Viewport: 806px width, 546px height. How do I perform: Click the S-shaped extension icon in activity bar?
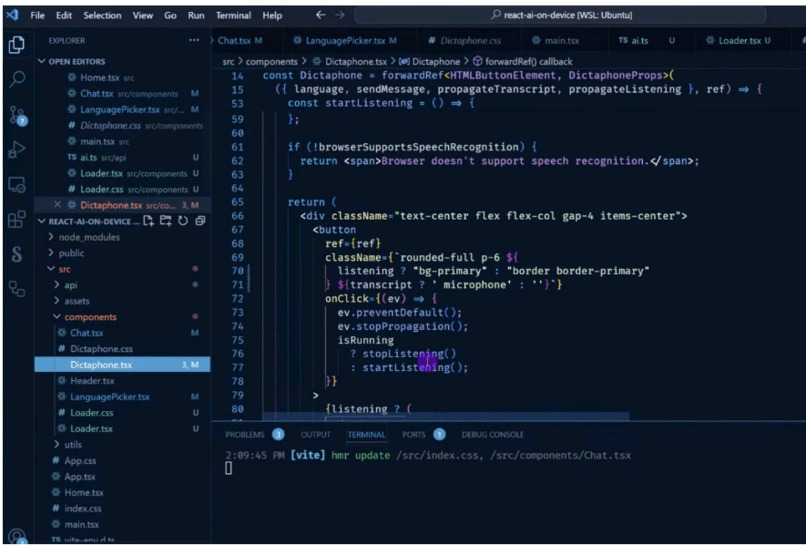point(16,254)
